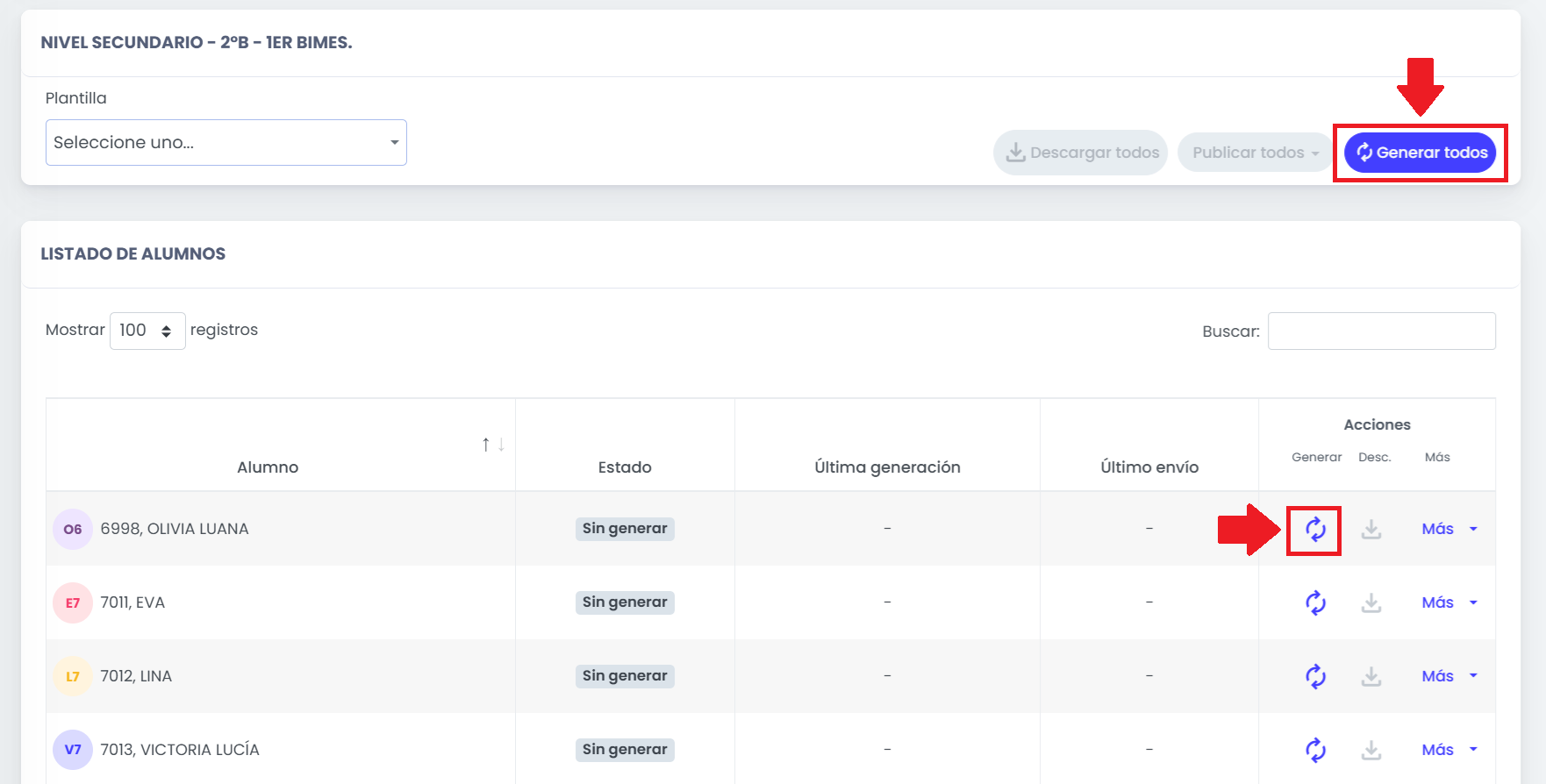Click generate icon for 7011, Eva
Viewport: 1546px width, 784px height.
pos(1315,602)
